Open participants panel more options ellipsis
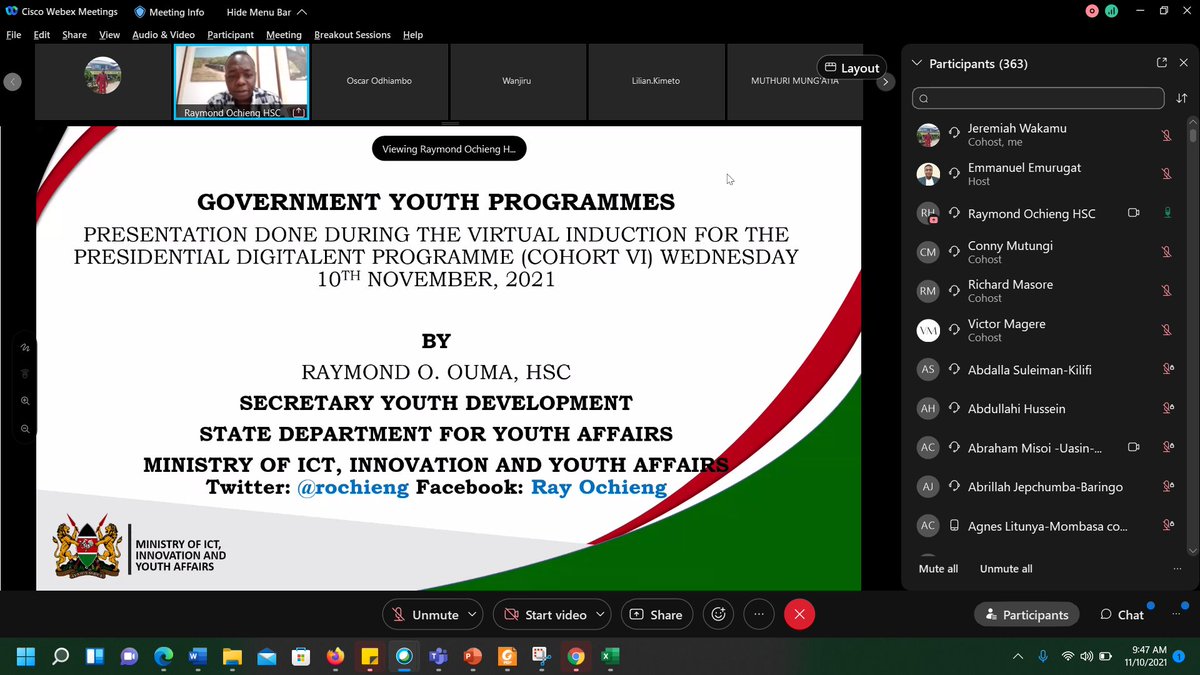The height and width of the screenshot is (675, 1200). [1177, 568]
